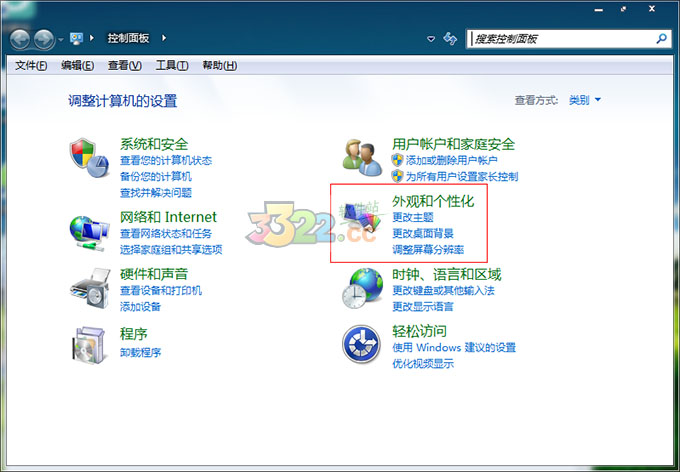Click the 卸载程序 link
This screenshot has width=680, height=472.
click(141, 352)
